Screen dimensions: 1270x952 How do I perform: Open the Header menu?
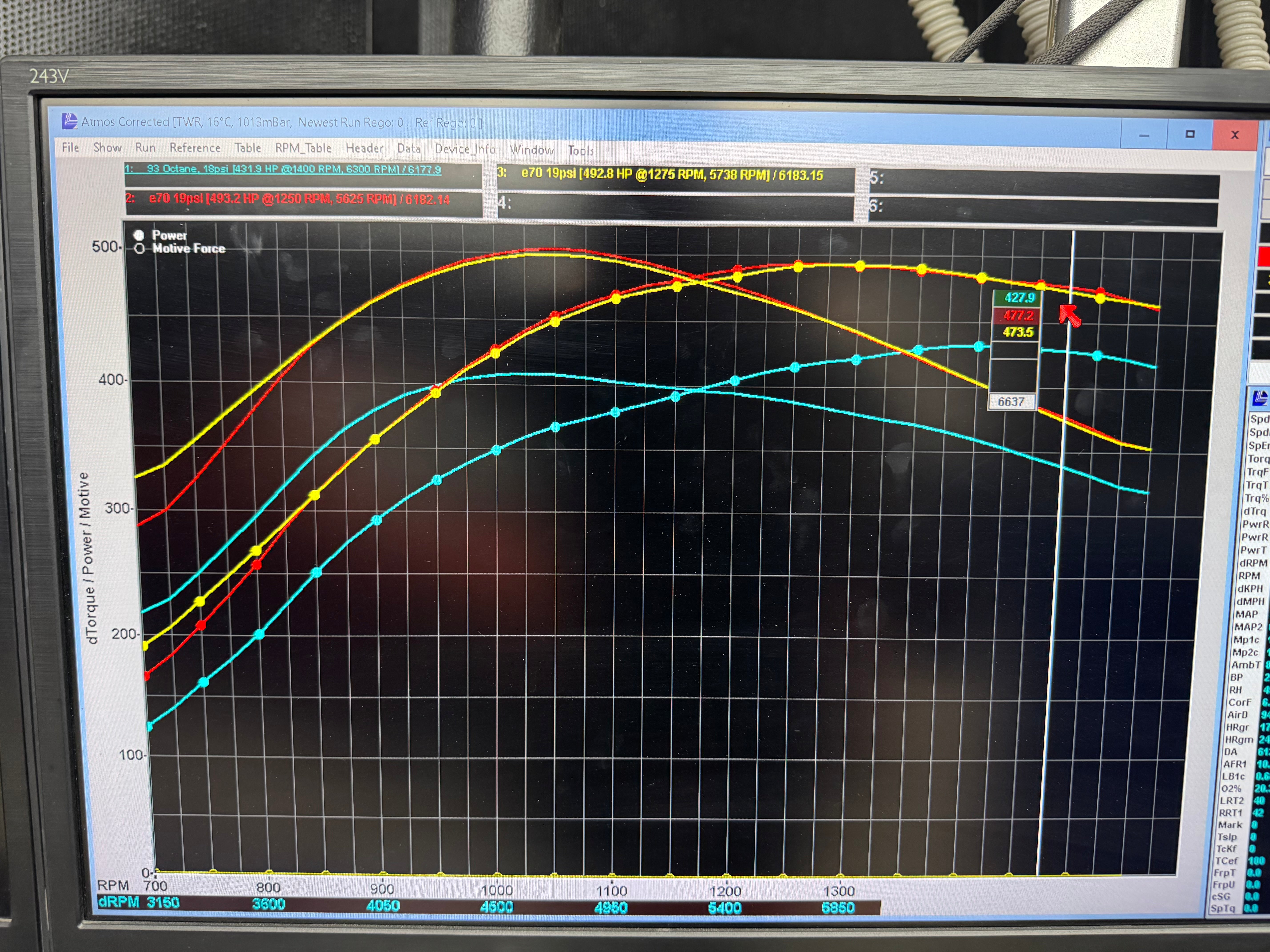click(365, 149)
